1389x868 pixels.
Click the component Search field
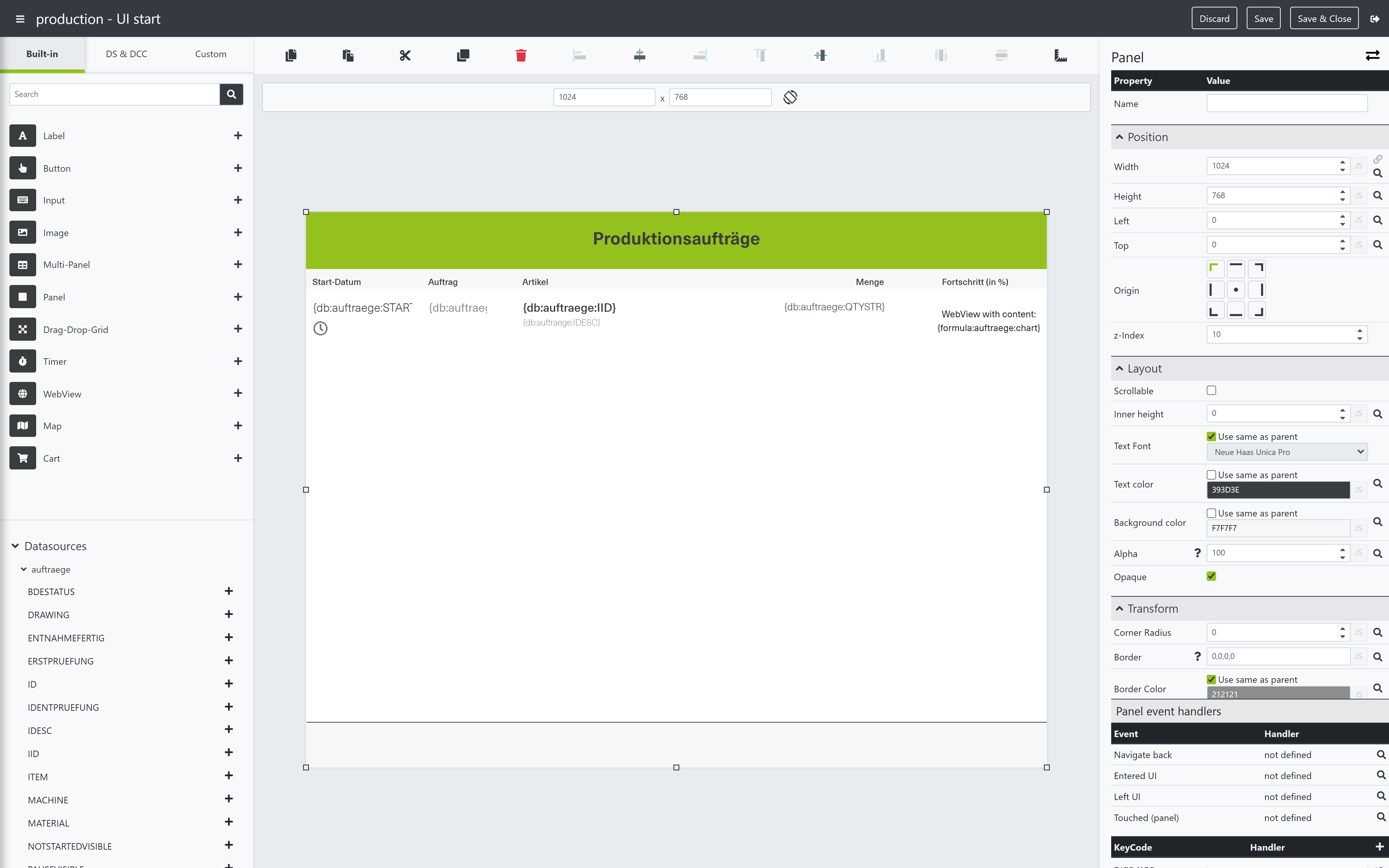pyautogui.click(x=114, y=94)
